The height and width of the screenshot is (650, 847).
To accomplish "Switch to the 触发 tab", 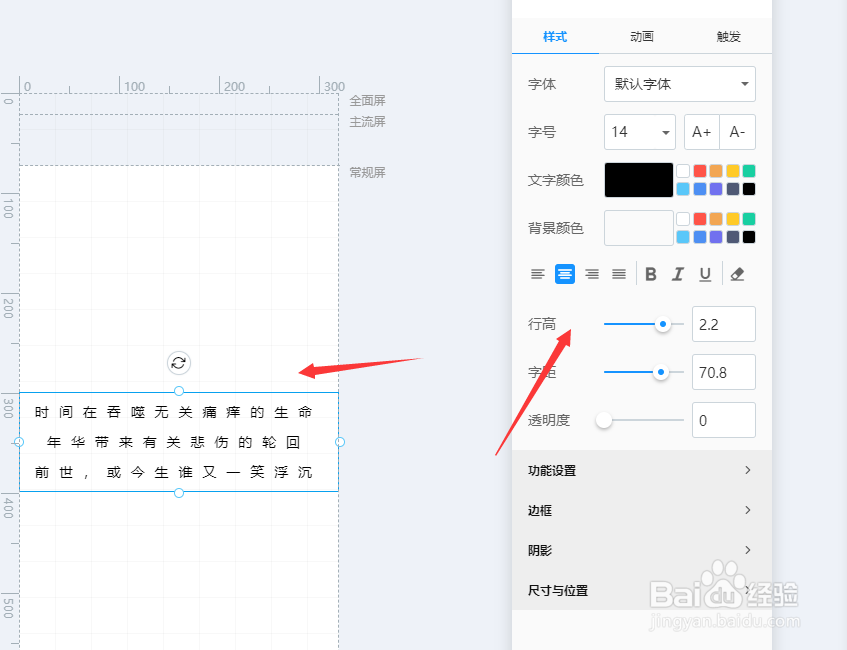I will (728, 36).
